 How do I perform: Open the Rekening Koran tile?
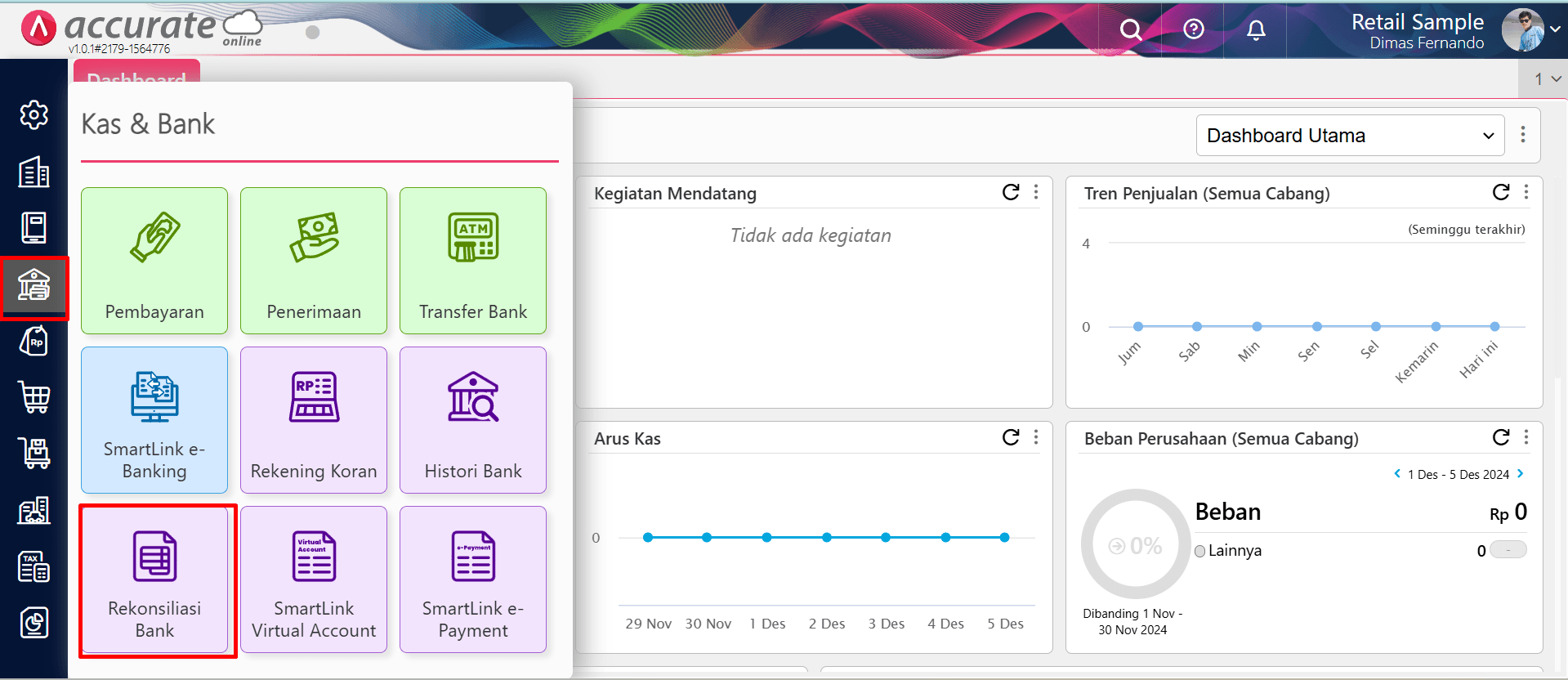coord(314,420)
